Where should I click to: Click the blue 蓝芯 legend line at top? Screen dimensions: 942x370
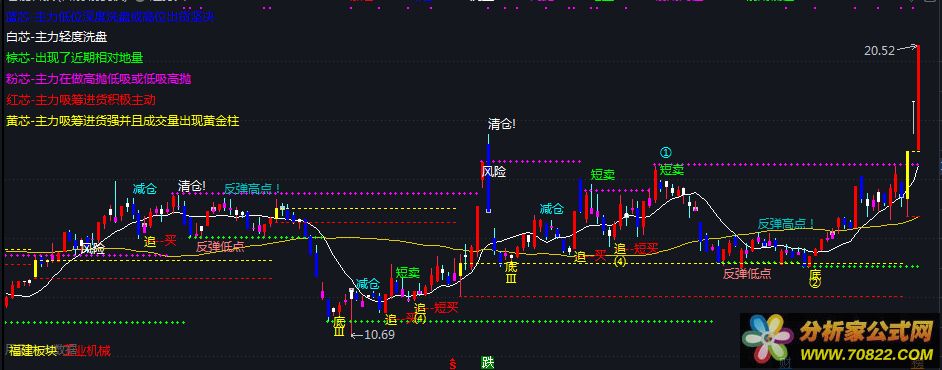pyautogui.click(x=110, y=17)
